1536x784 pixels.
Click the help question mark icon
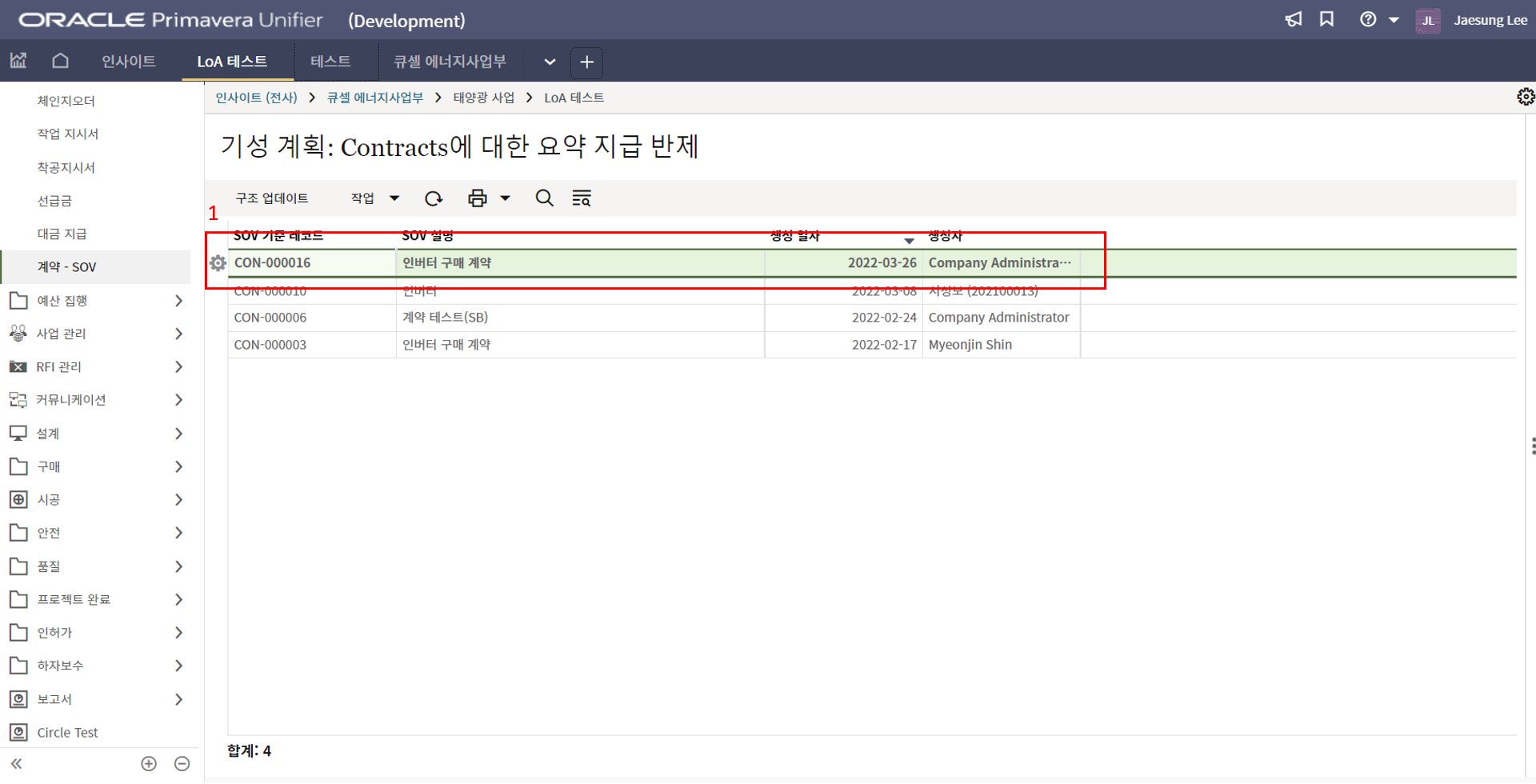[1368, 20]
